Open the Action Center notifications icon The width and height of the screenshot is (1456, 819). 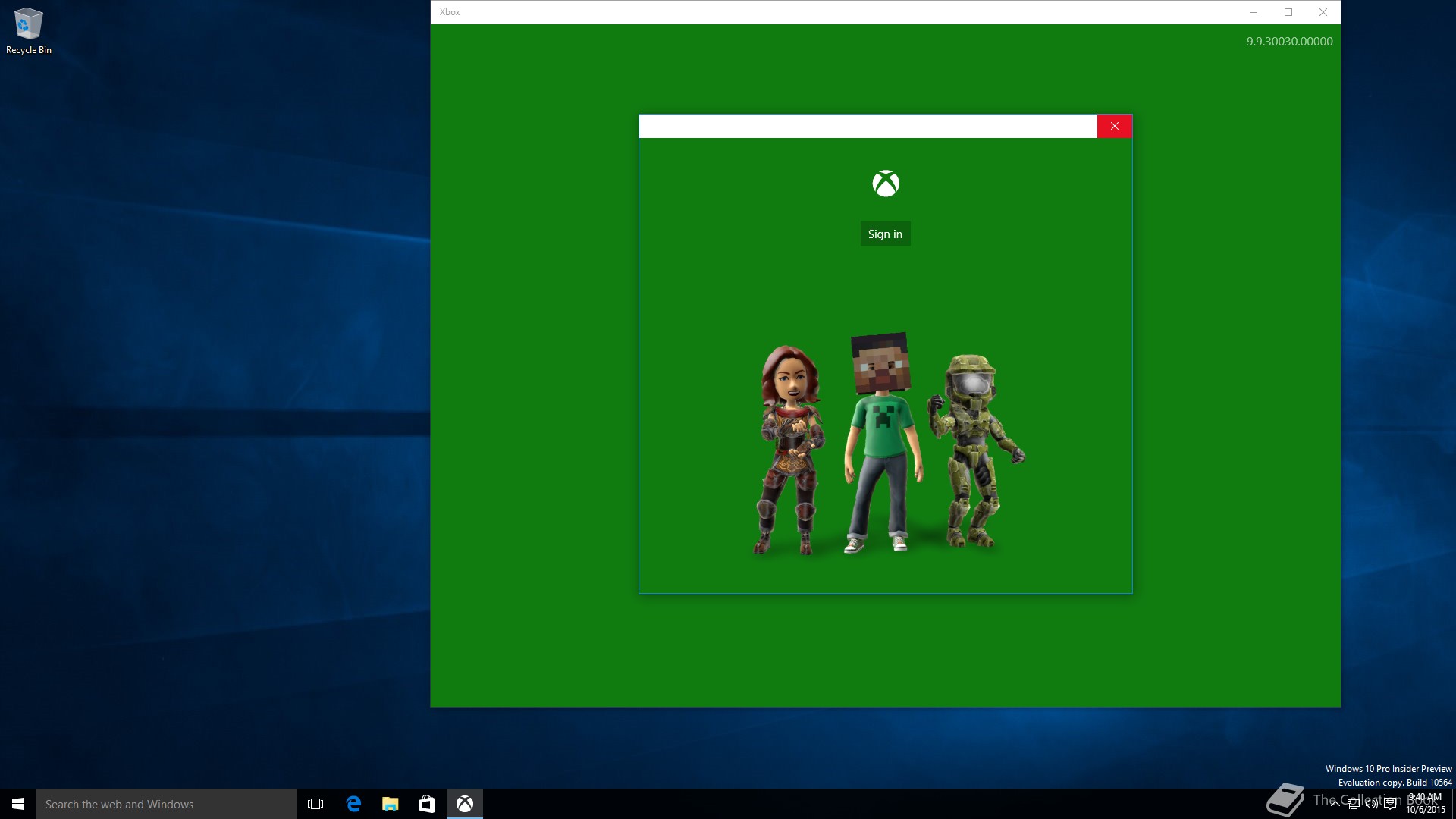click(1390, 804)
